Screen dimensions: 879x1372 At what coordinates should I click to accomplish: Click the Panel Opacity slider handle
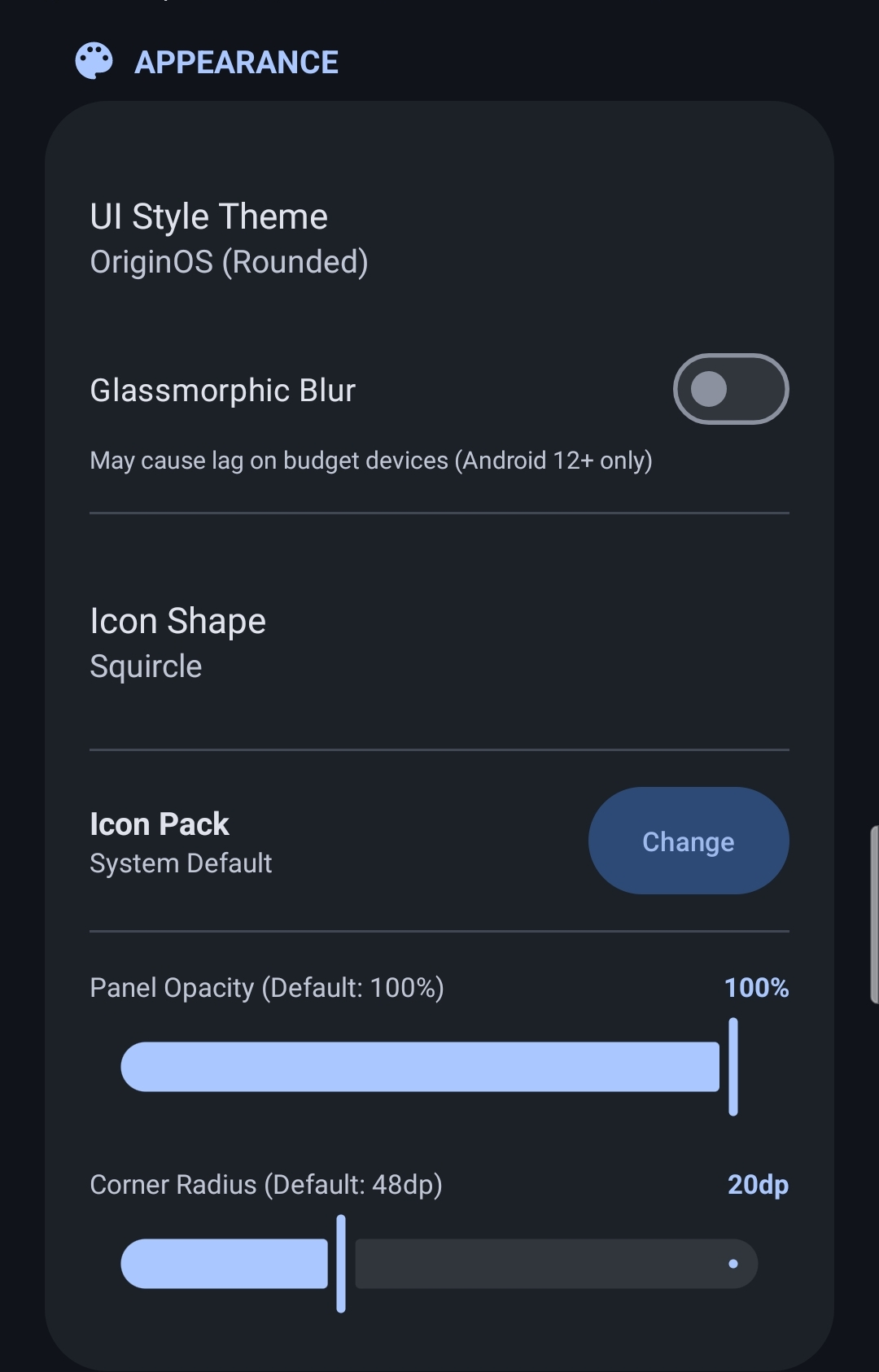click(733, 1067)
